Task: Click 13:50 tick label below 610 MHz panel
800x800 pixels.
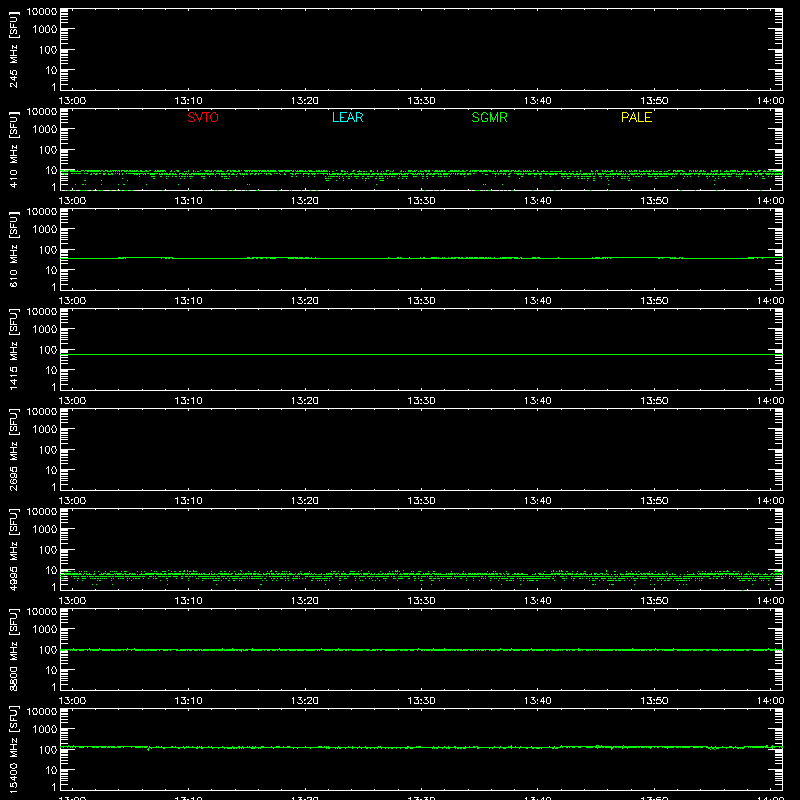Action: click(654, 301)
